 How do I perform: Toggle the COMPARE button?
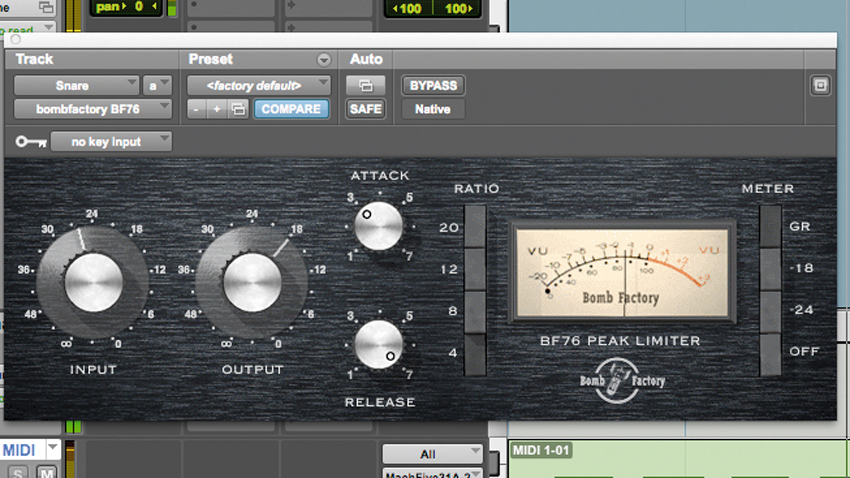coord(291,109)
